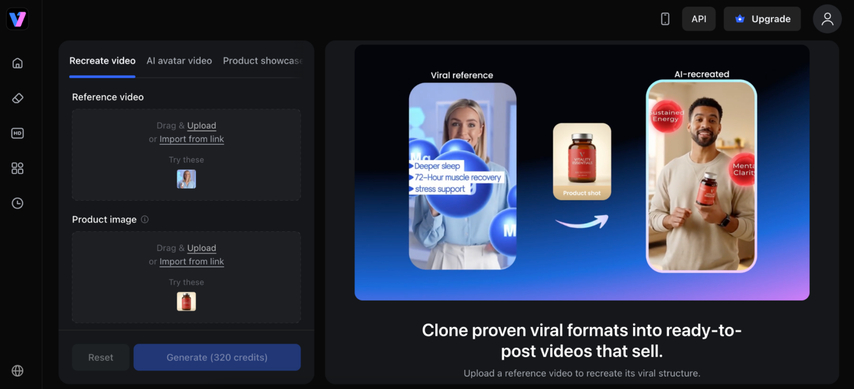Click the mobile phone icon

pos(665,19)
